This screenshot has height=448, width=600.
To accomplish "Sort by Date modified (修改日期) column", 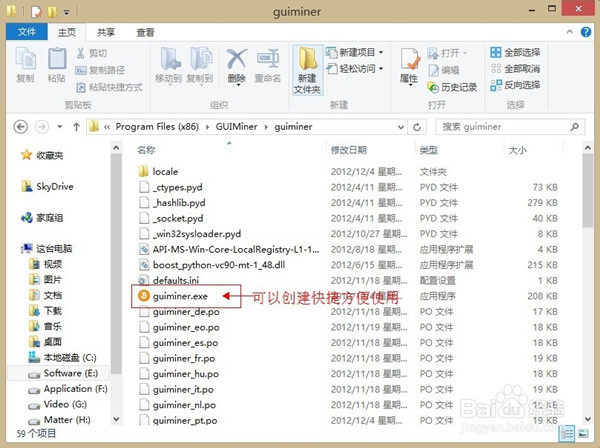I will [349, 150].
